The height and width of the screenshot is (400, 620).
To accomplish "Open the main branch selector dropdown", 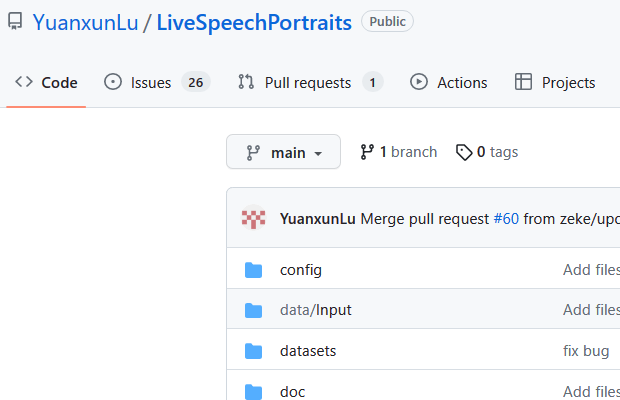I will (x=284, y=152).
